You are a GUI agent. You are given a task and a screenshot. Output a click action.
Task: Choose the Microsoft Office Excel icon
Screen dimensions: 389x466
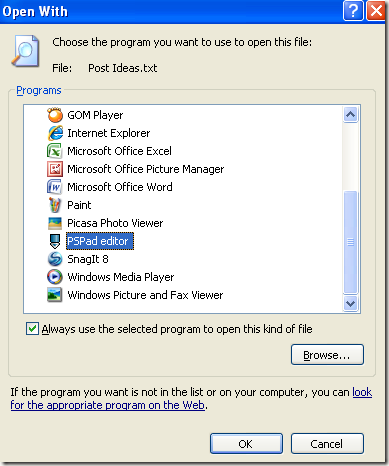coord(55,151)
